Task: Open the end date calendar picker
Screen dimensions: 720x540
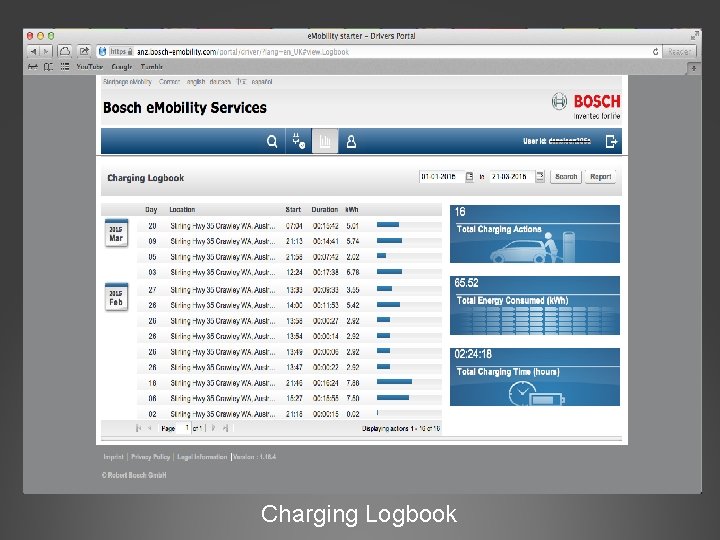Action: 540,177
